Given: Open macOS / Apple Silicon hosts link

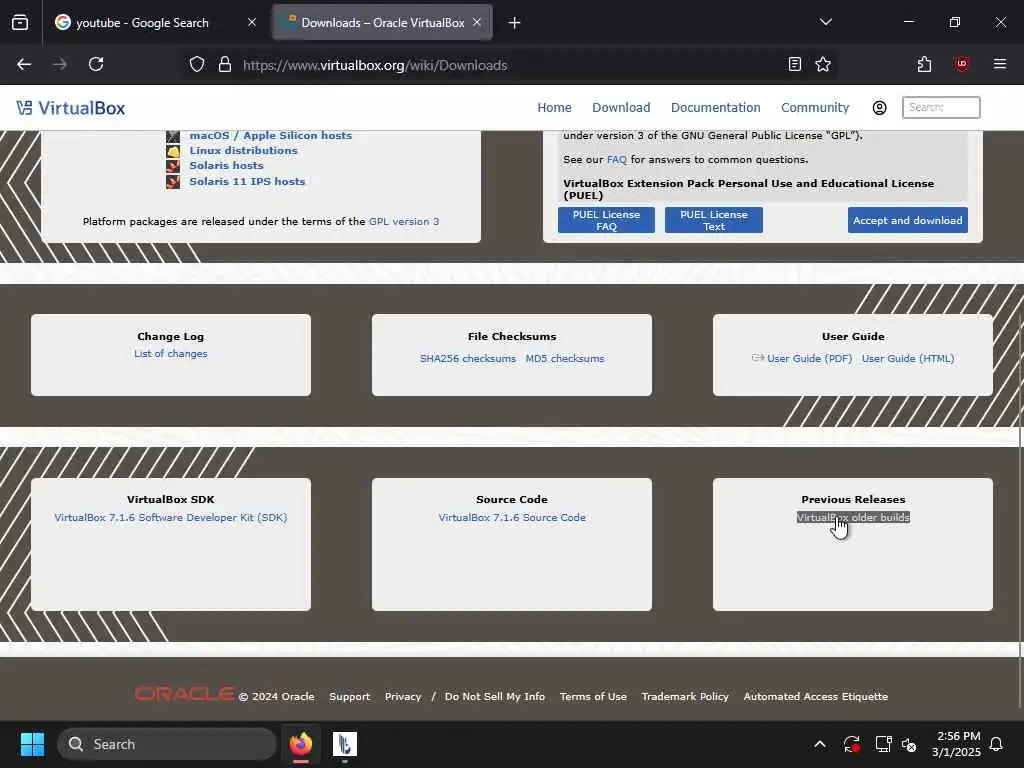Looking at the screenshot, I should point(270,135).
